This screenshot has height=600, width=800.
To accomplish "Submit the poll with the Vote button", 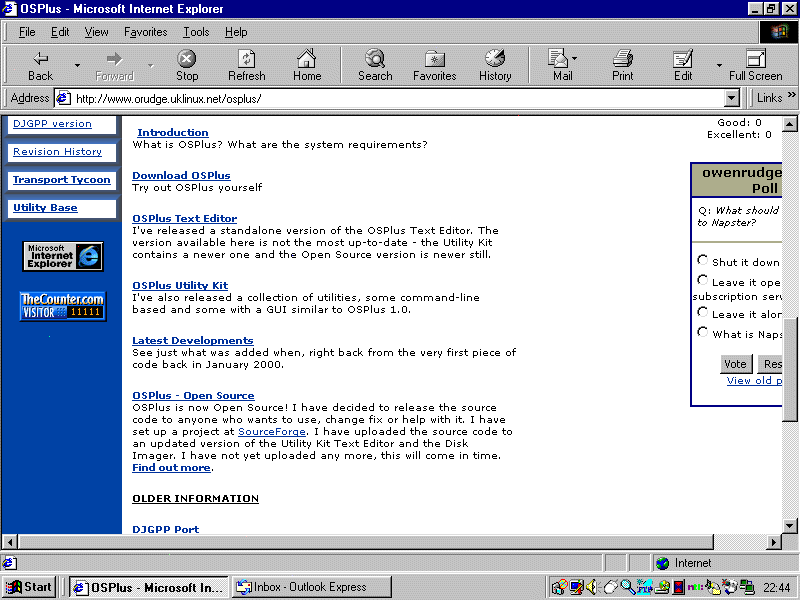I will [x=735, y=364].
